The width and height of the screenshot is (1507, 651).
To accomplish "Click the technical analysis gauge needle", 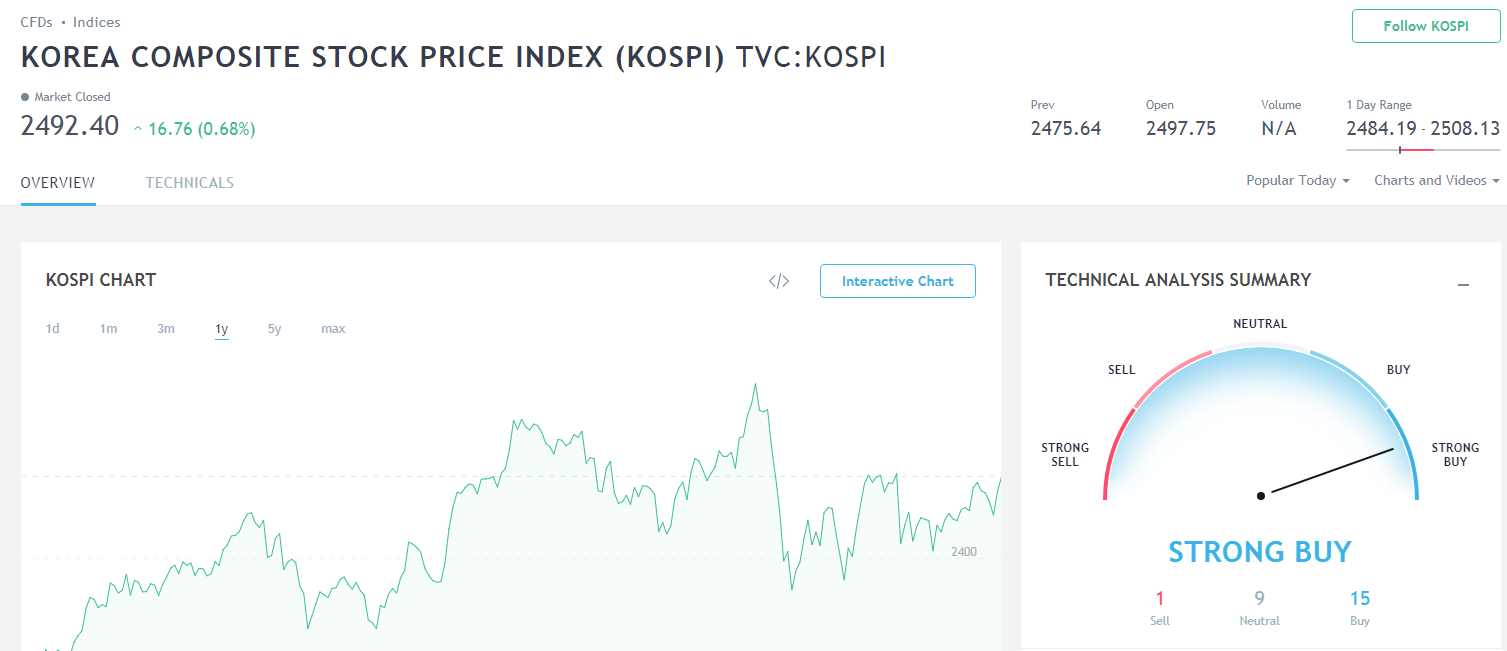I will click(x=1327, y=472).
